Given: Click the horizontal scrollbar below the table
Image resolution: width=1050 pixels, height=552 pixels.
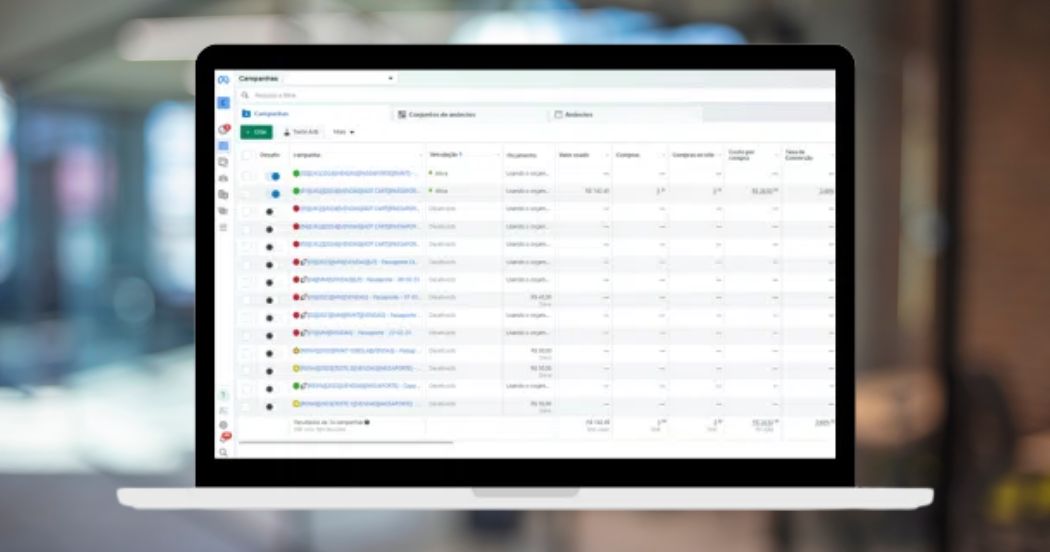Looking at the screenshot, I should (x=346, y=442).
